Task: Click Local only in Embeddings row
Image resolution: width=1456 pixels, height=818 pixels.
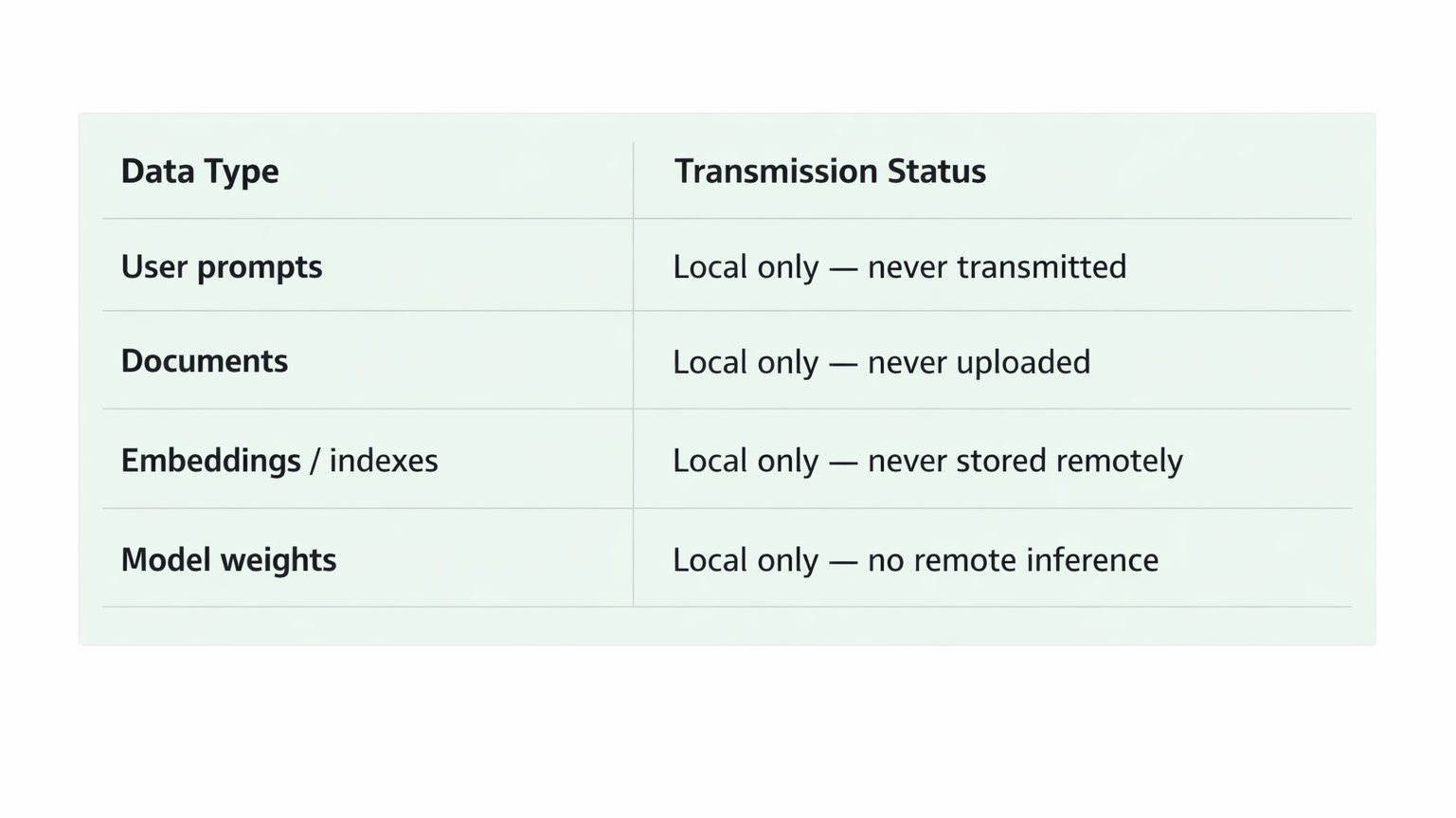Action: coord(746,461)
